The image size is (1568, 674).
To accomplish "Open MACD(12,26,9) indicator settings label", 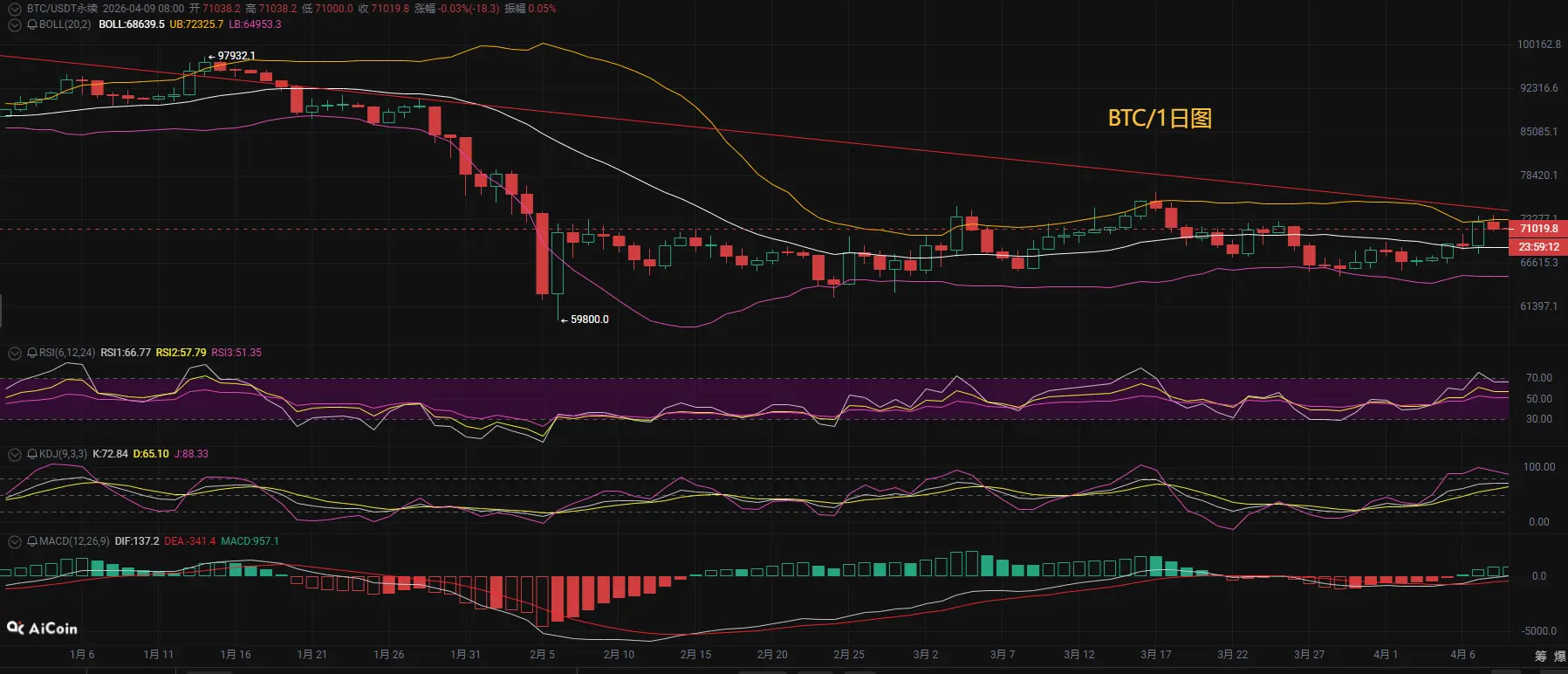I will tap(74, 541).
